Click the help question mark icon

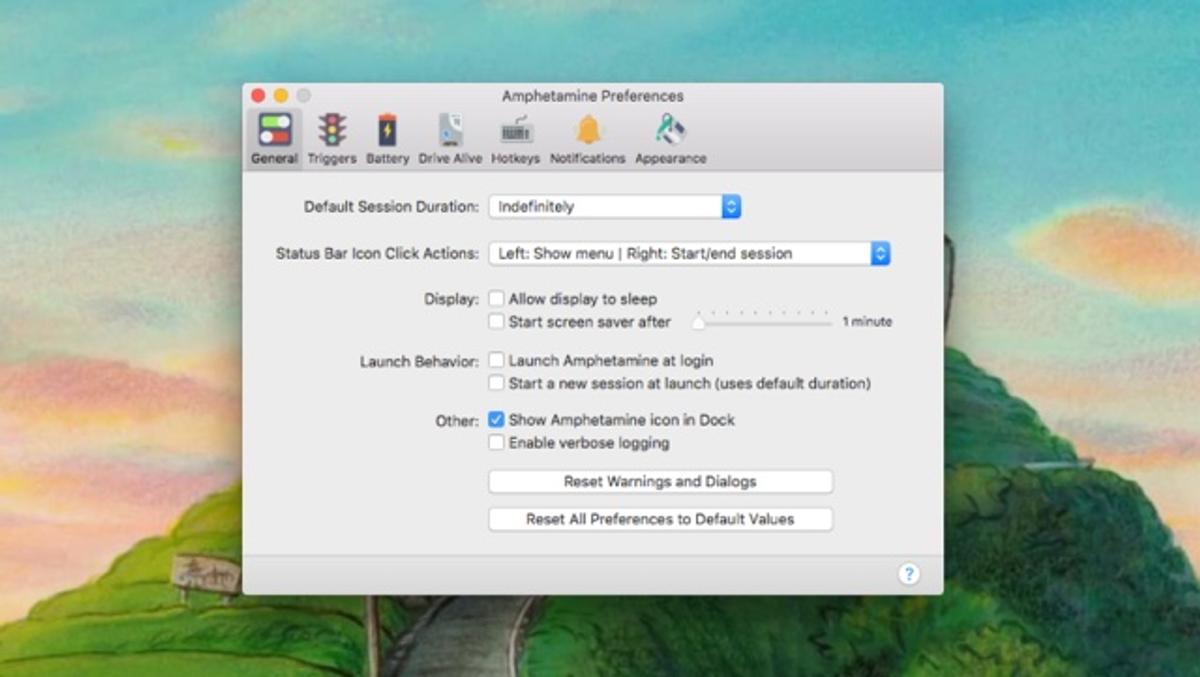point(908,574)
